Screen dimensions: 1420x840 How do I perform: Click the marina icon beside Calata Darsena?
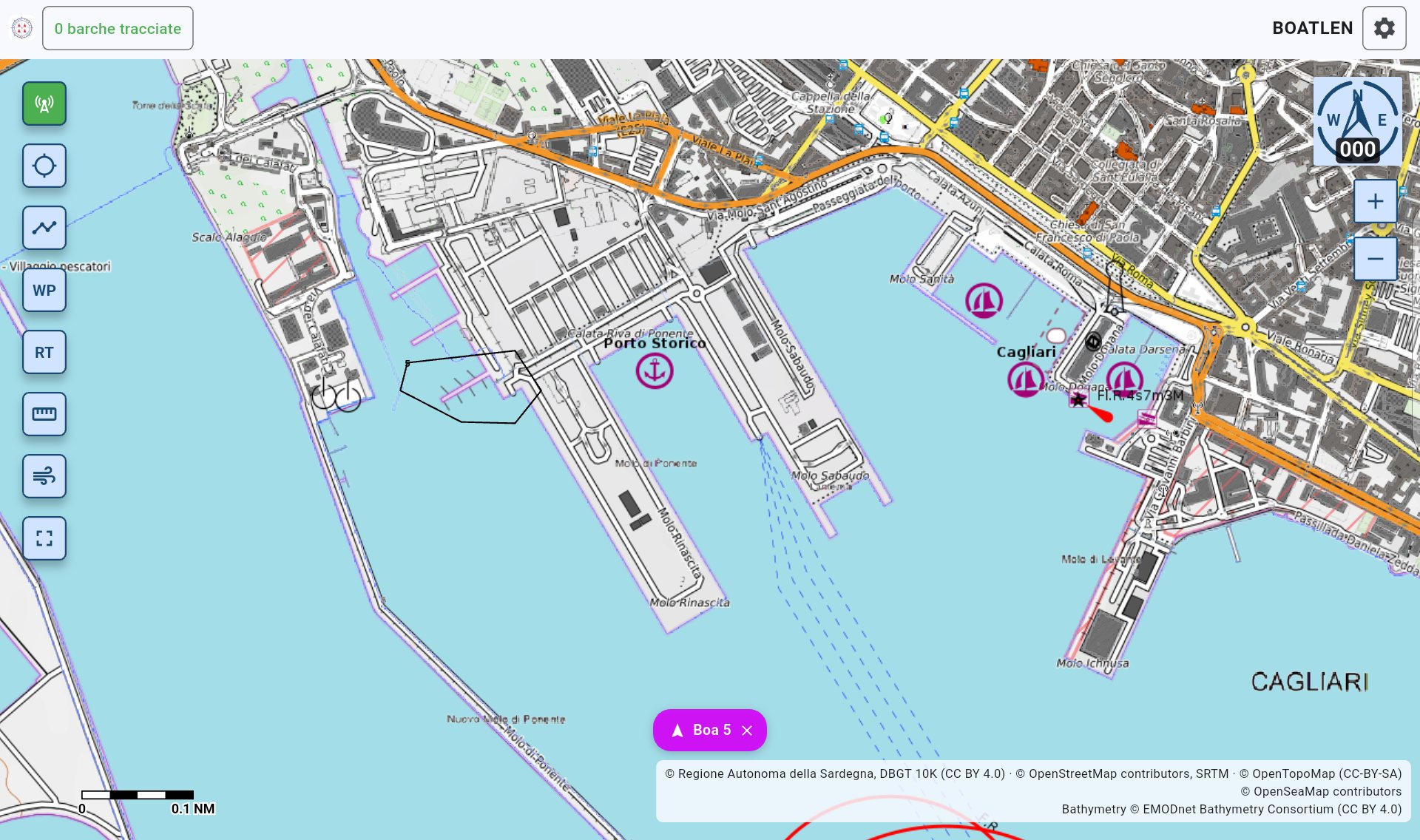(1125, 379)
